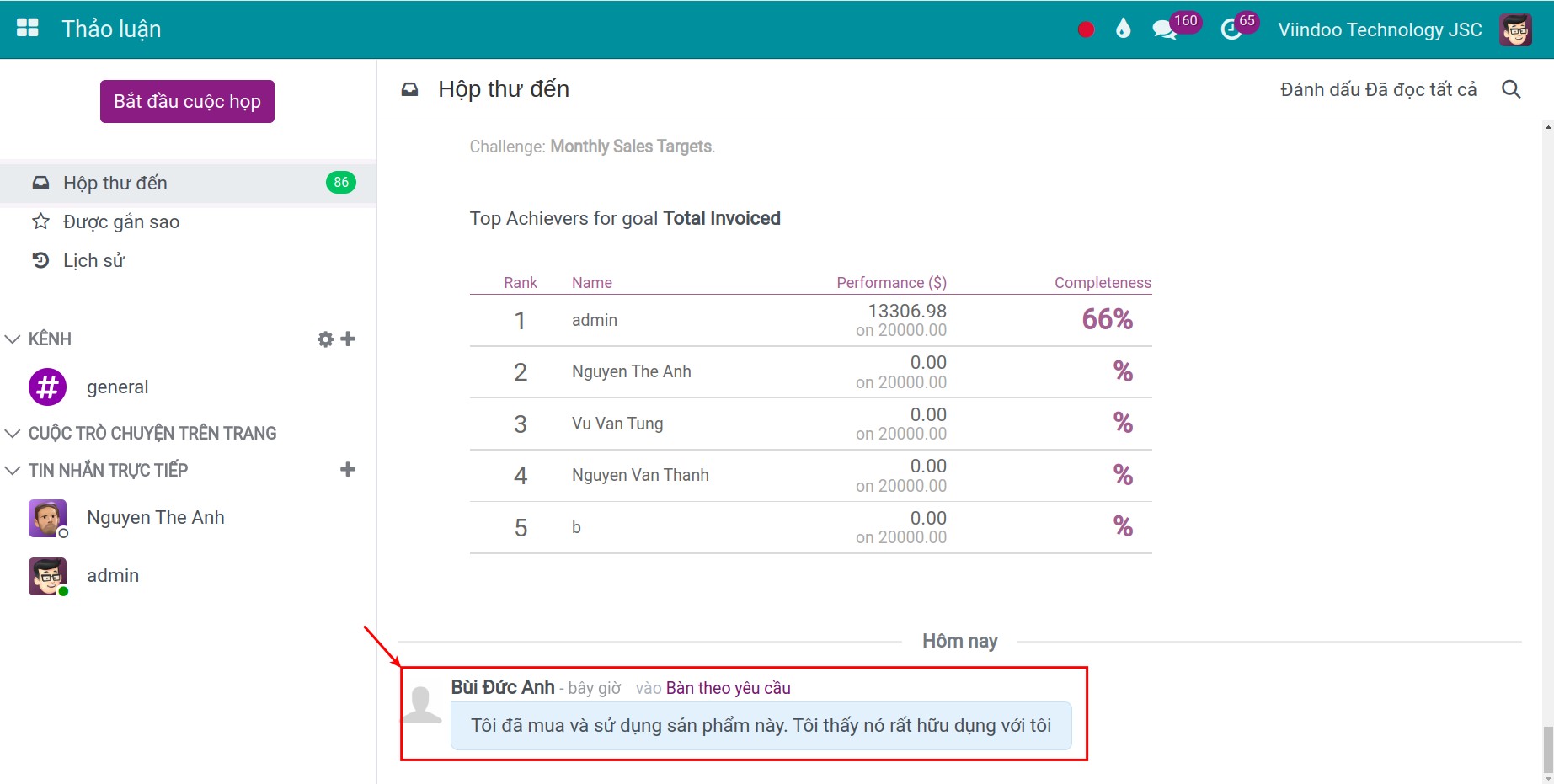
Task: Collapse the KÊNH section
Action: click(13, 339)
